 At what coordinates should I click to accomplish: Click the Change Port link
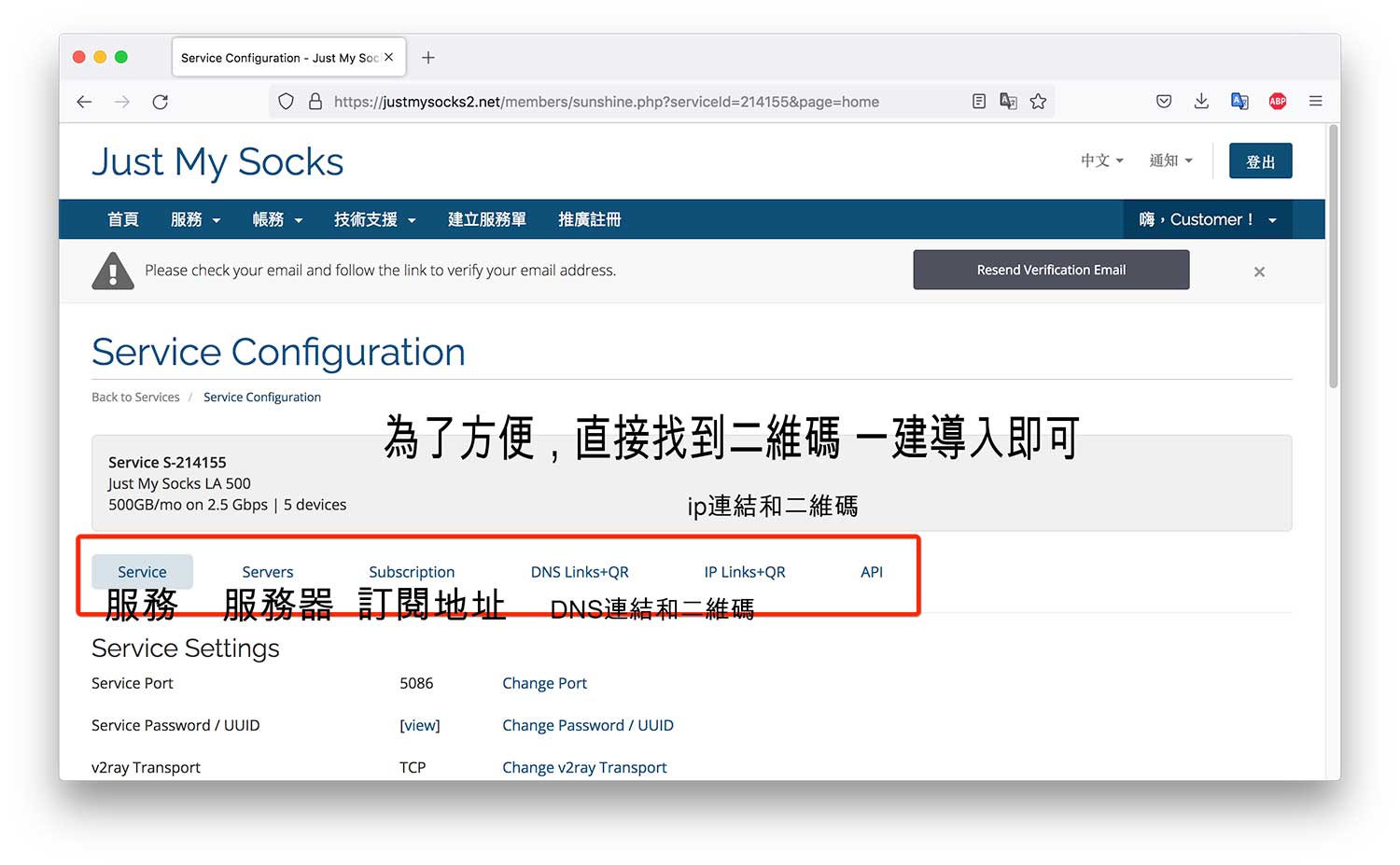point(544,683)
